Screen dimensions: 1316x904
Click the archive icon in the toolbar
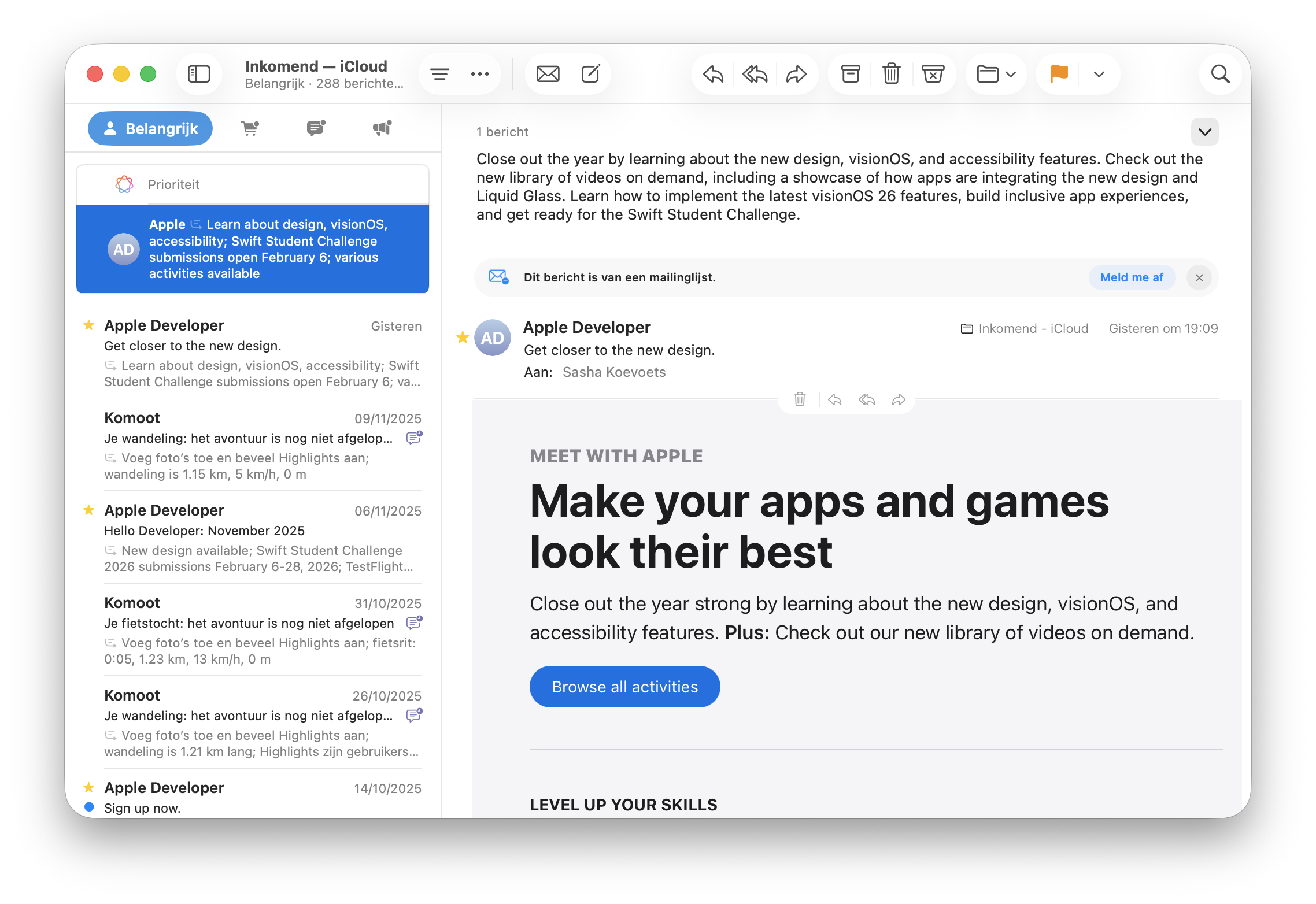[850, 74]
